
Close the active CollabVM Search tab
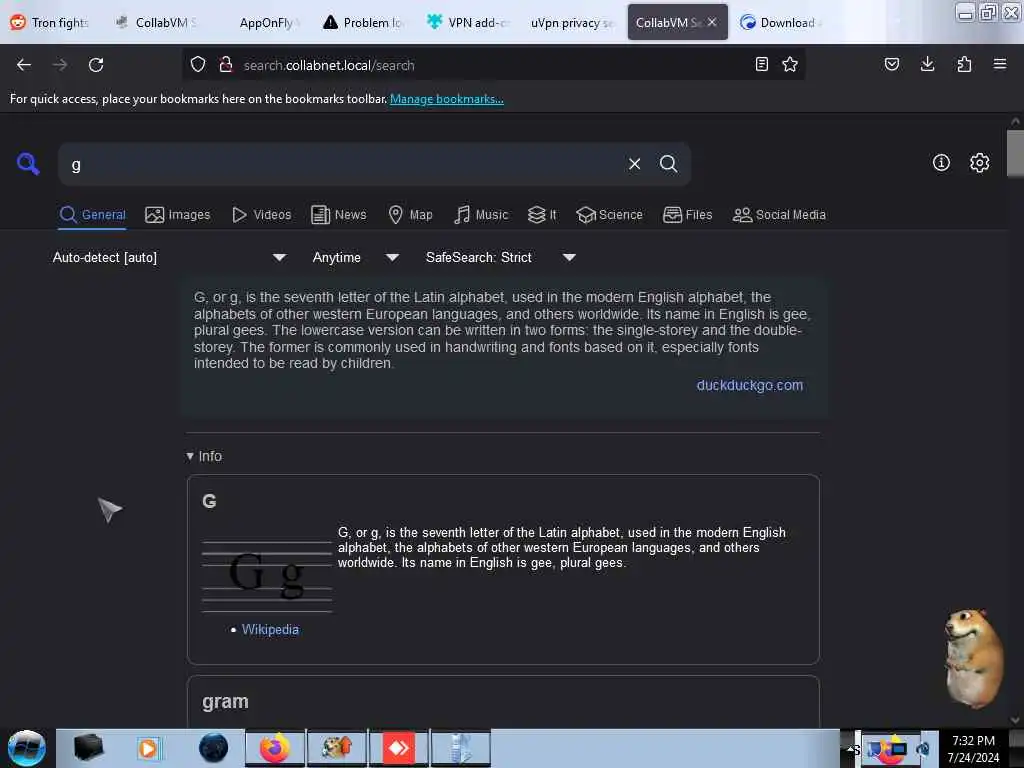coord(712,22)
